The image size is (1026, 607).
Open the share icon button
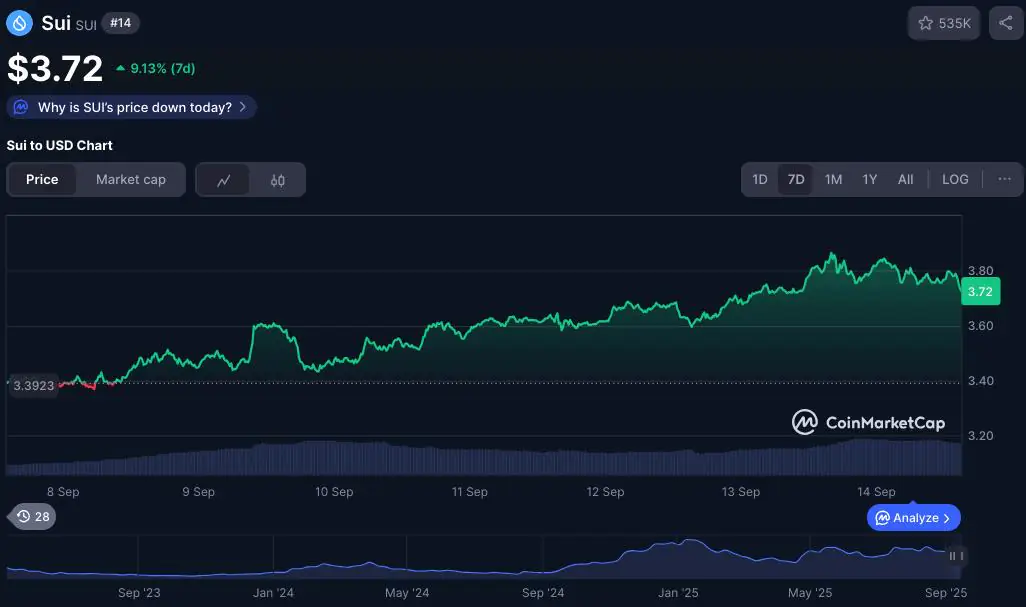tap(1006, 23)
